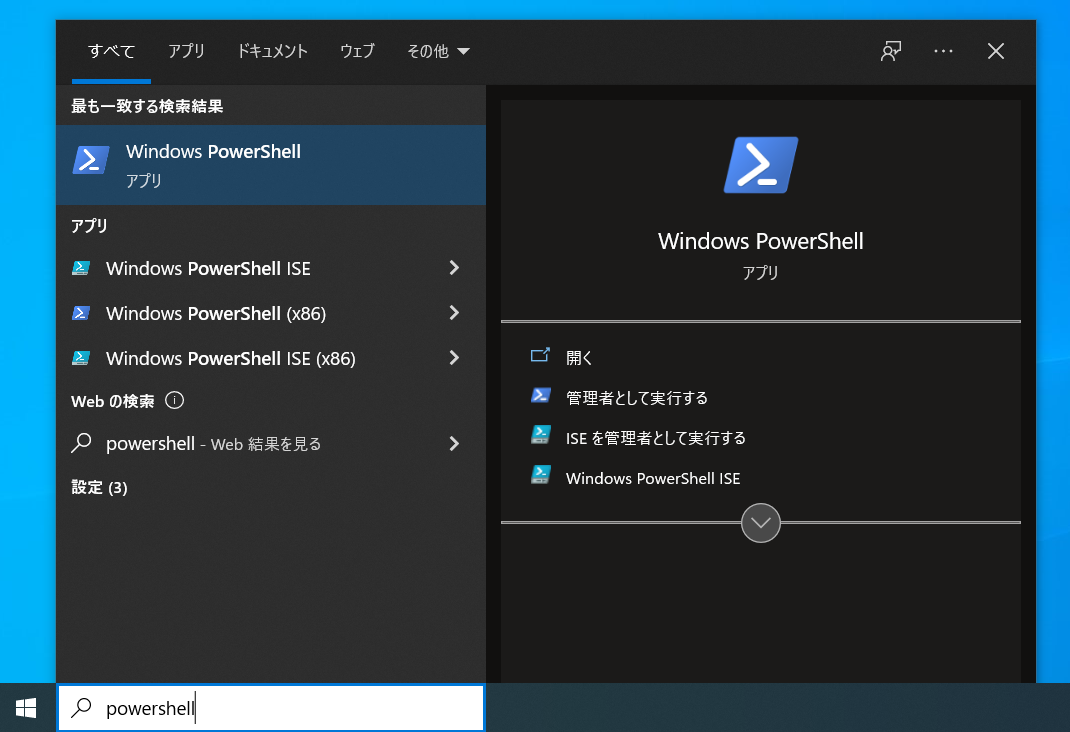
Task: Switch to the アプリ tab
Action: click(x=186, y=51)
